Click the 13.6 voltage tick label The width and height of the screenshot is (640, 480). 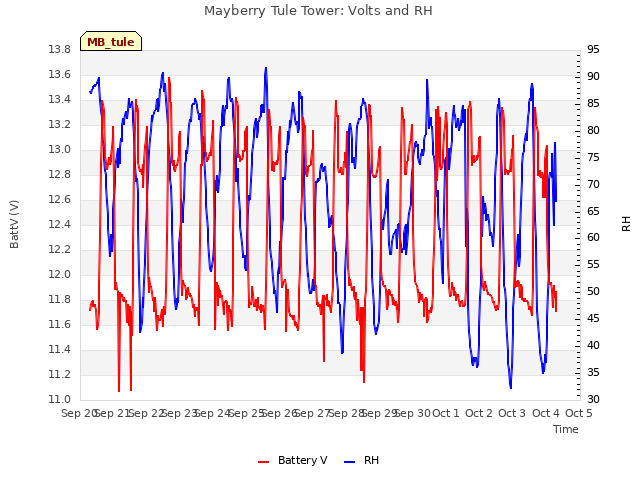[60, 74]
